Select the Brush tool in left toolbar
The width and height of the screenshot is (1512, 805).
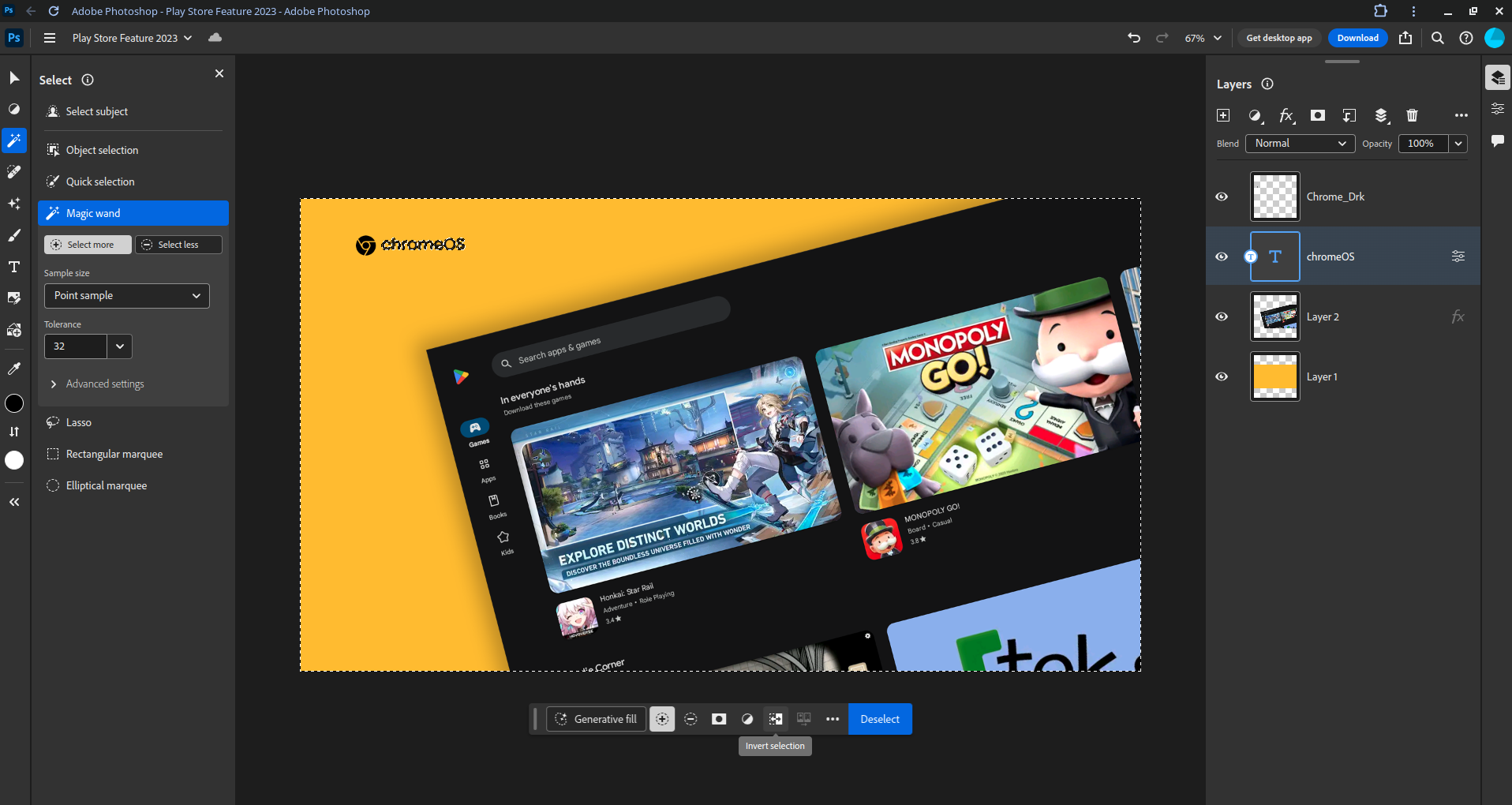point(14,235)
